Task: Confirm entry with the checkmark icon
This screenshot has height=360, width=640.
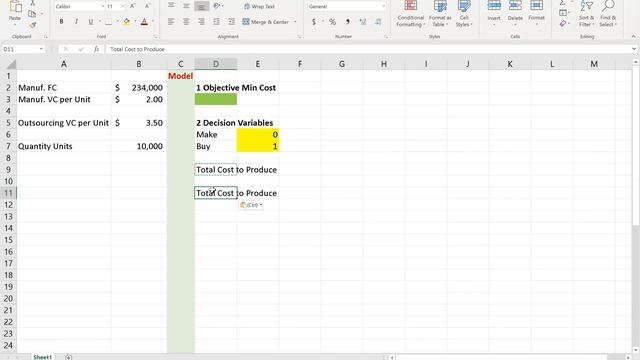Action: tap(81, 49)
